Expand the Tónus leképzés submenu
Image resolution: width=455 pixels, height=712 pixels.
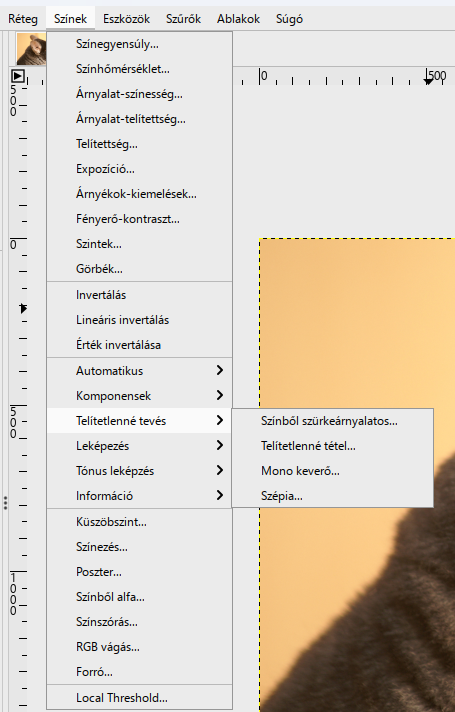click(139, 471)
